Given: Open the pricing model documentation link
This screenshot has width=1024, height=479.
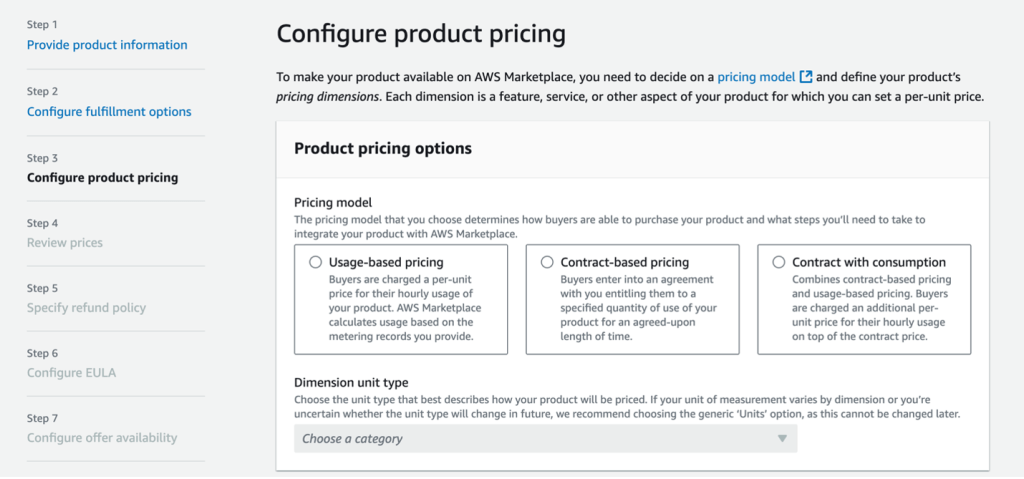Looking at the screenshot, I should [756, 77].
